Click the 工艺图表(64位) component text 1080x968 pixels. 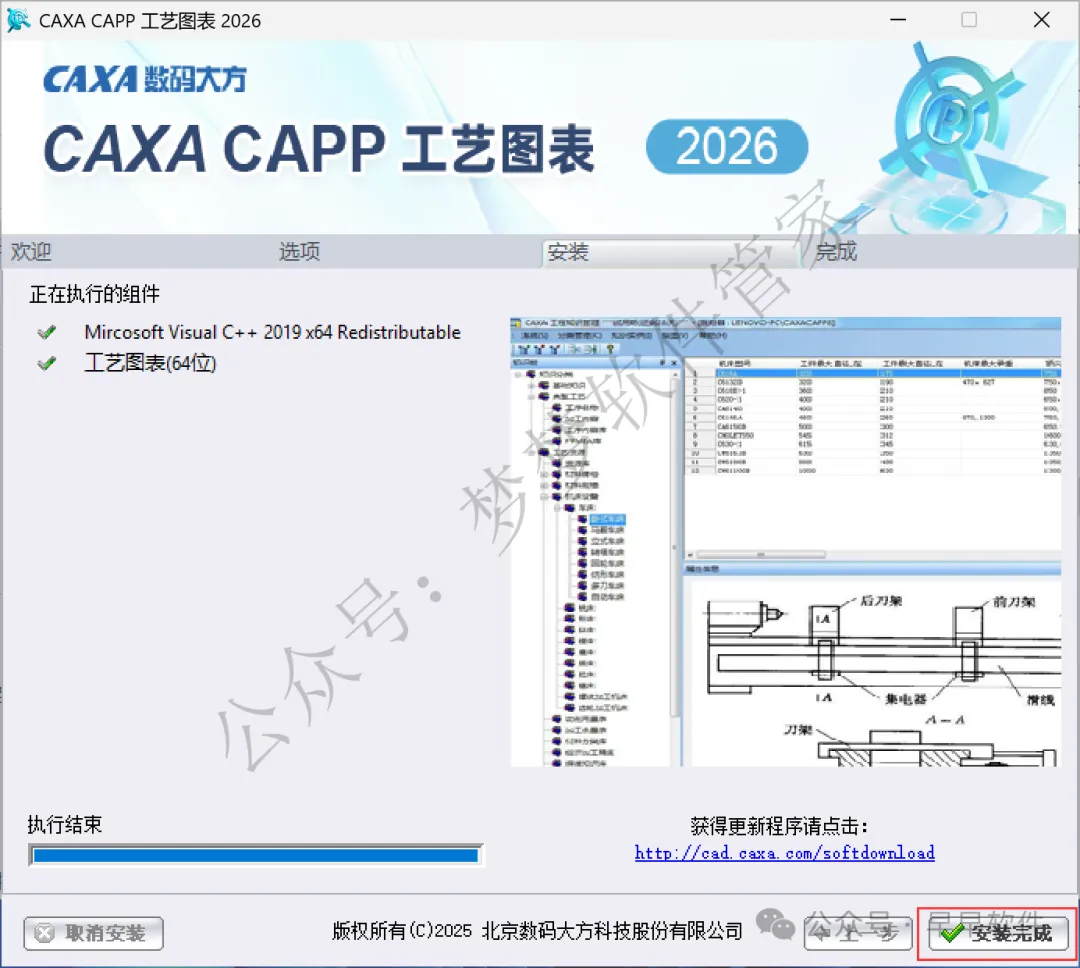point(150,362)
